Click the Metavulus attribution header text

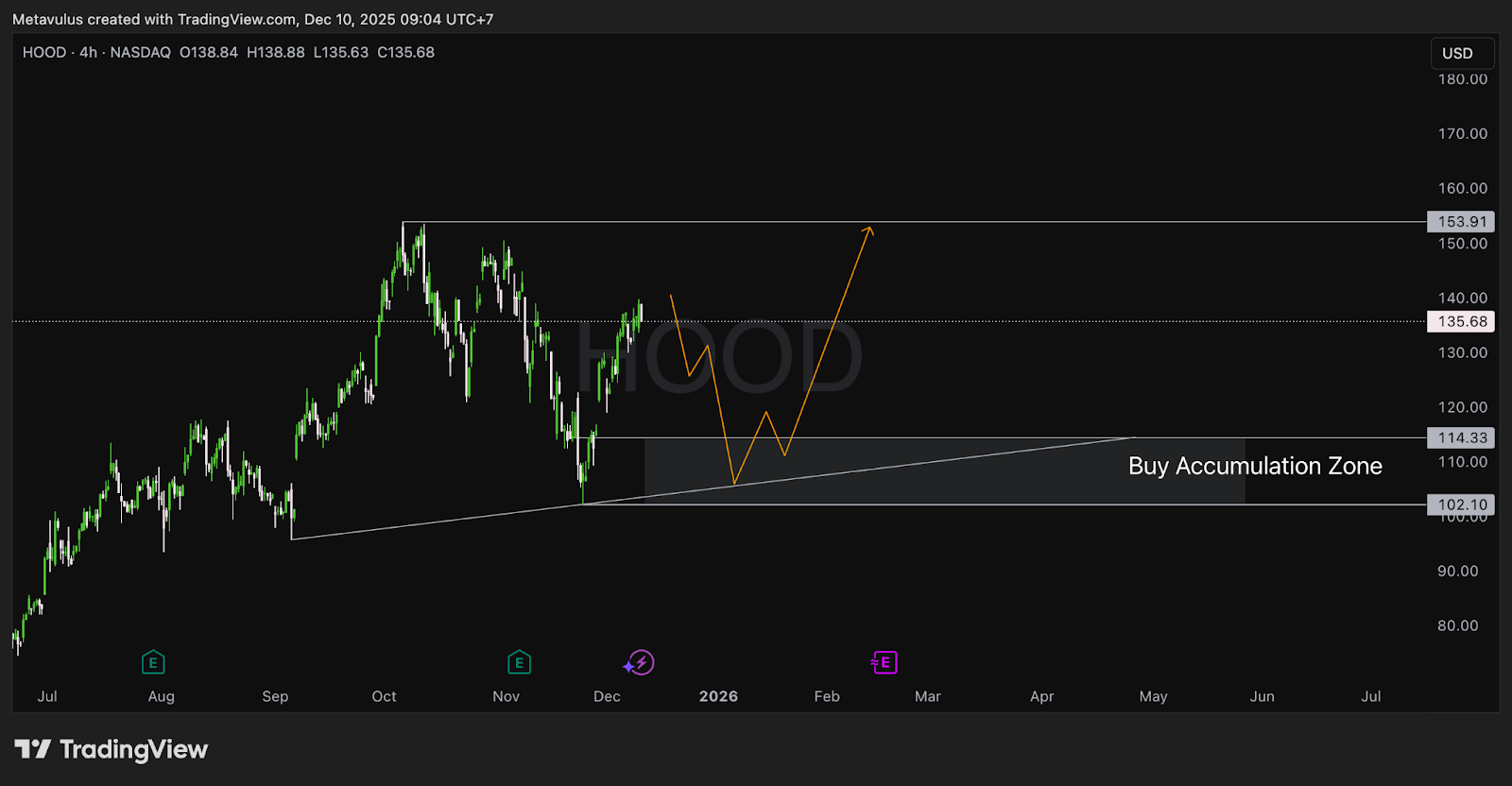click(x=252, y=19)
